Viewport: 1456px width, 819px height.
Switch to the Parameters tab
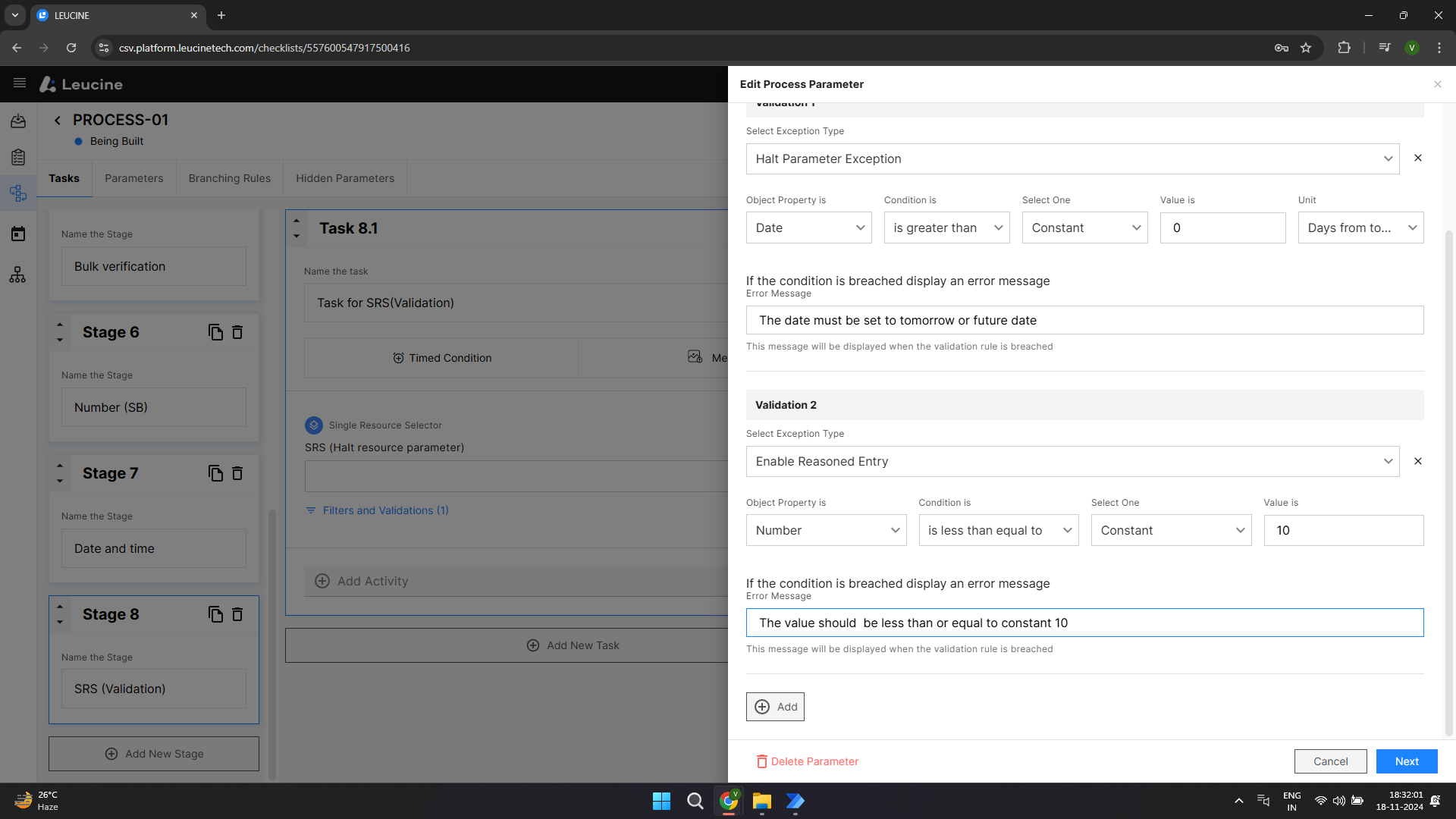click(x=134, y=178)
